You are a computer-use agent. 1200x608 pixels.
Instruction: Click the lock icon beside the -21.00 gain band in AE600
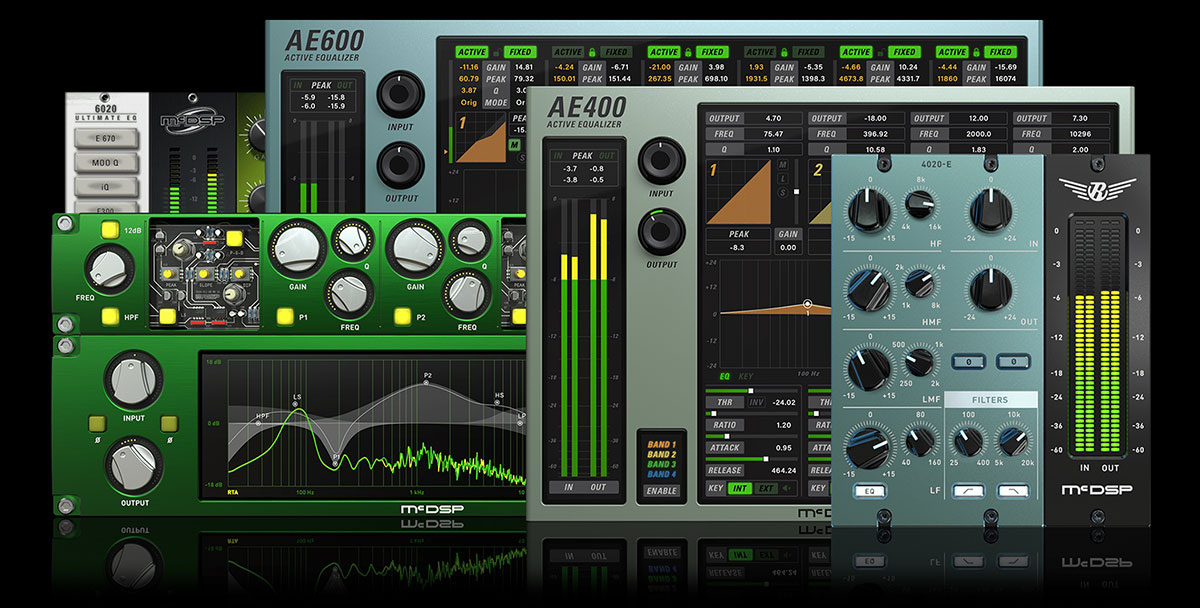[688, 52]
